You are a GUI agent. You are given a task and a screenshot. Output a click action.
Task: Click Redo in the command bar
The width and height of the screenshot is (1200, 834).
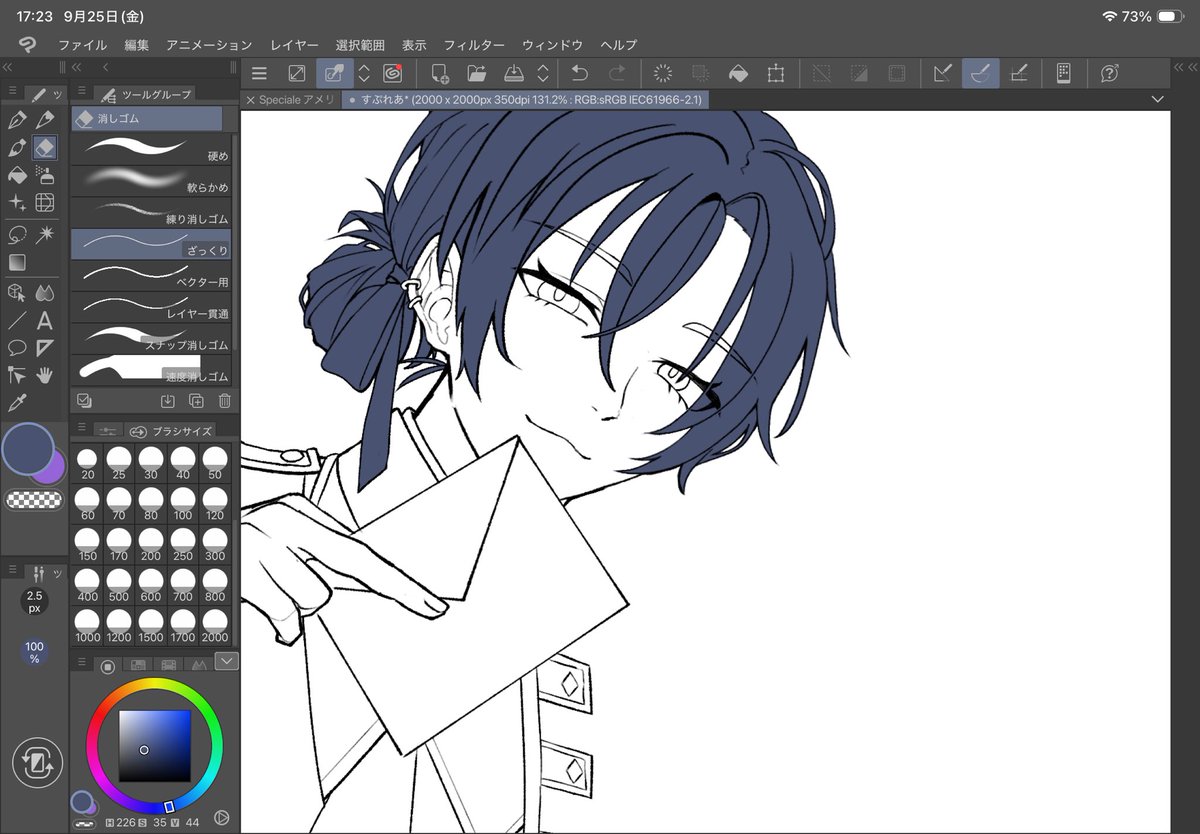(617, 73)
